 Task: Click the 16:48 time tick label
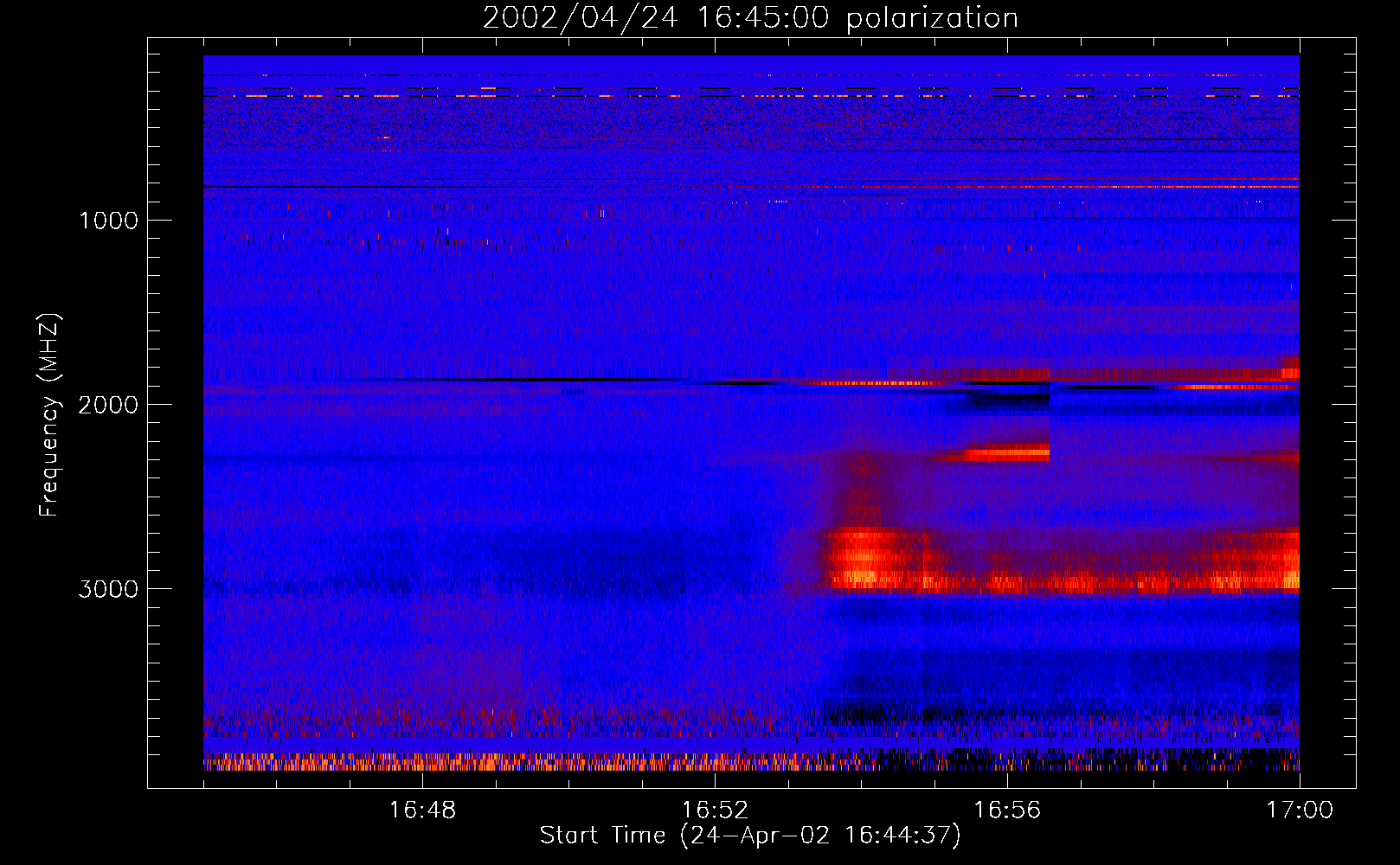pos(422,811)
